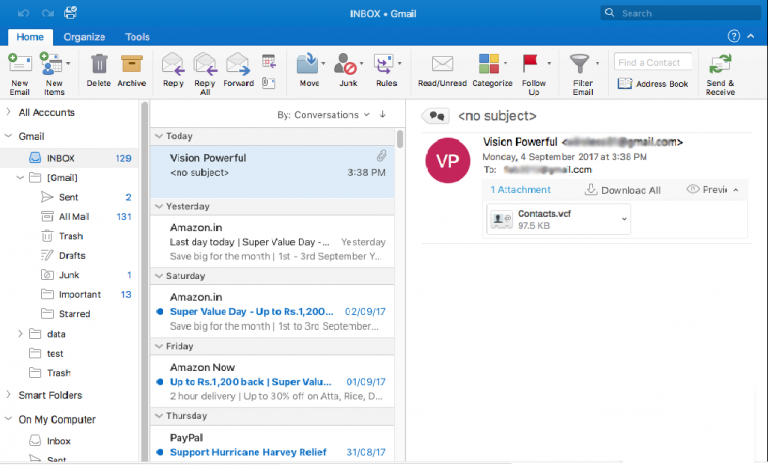Click Send & Receive
This screenshot has width=768, height=469.
point(720,73)
